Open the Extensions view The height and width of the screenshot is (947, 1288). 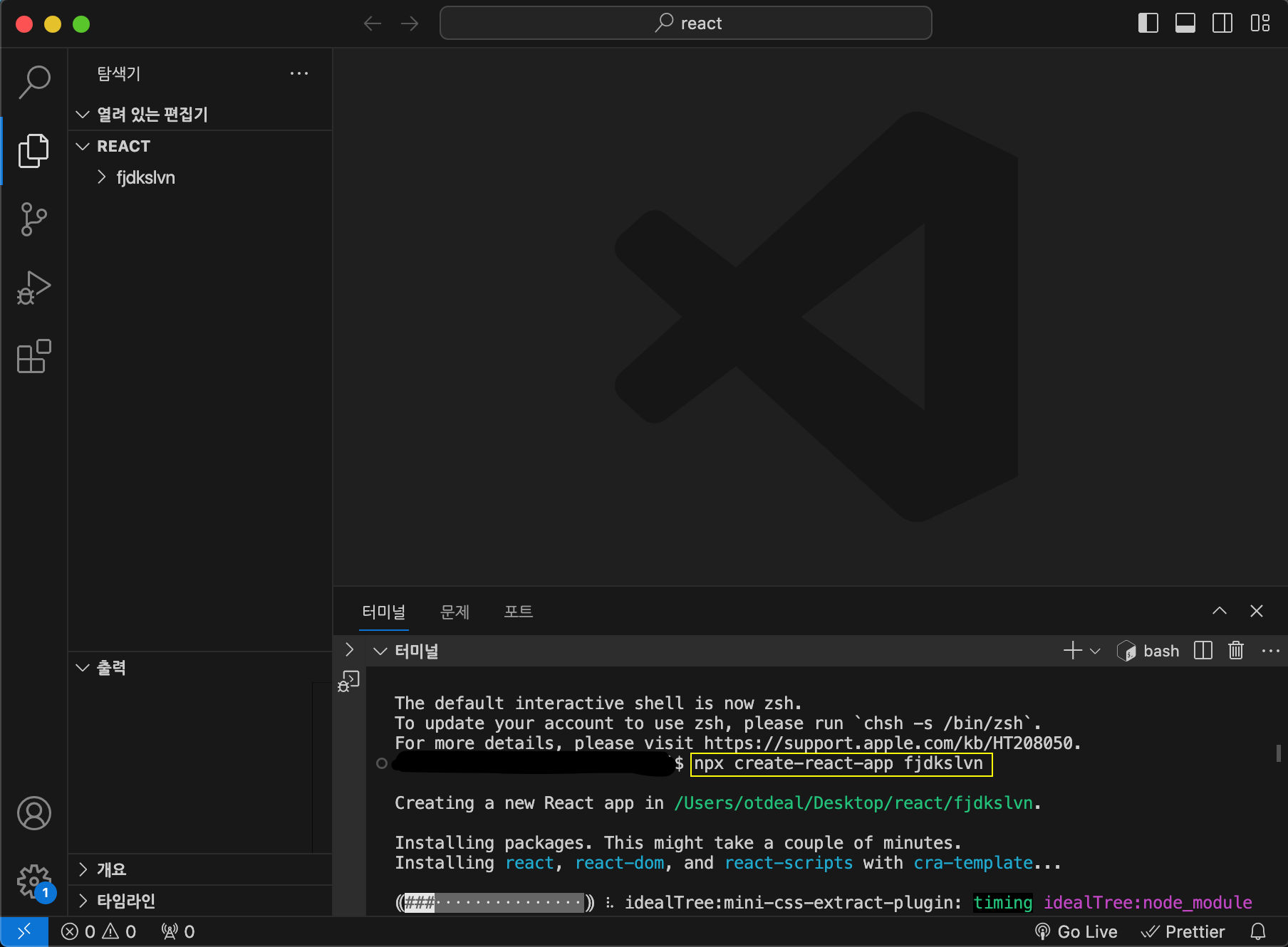click(x=34, y=356)
